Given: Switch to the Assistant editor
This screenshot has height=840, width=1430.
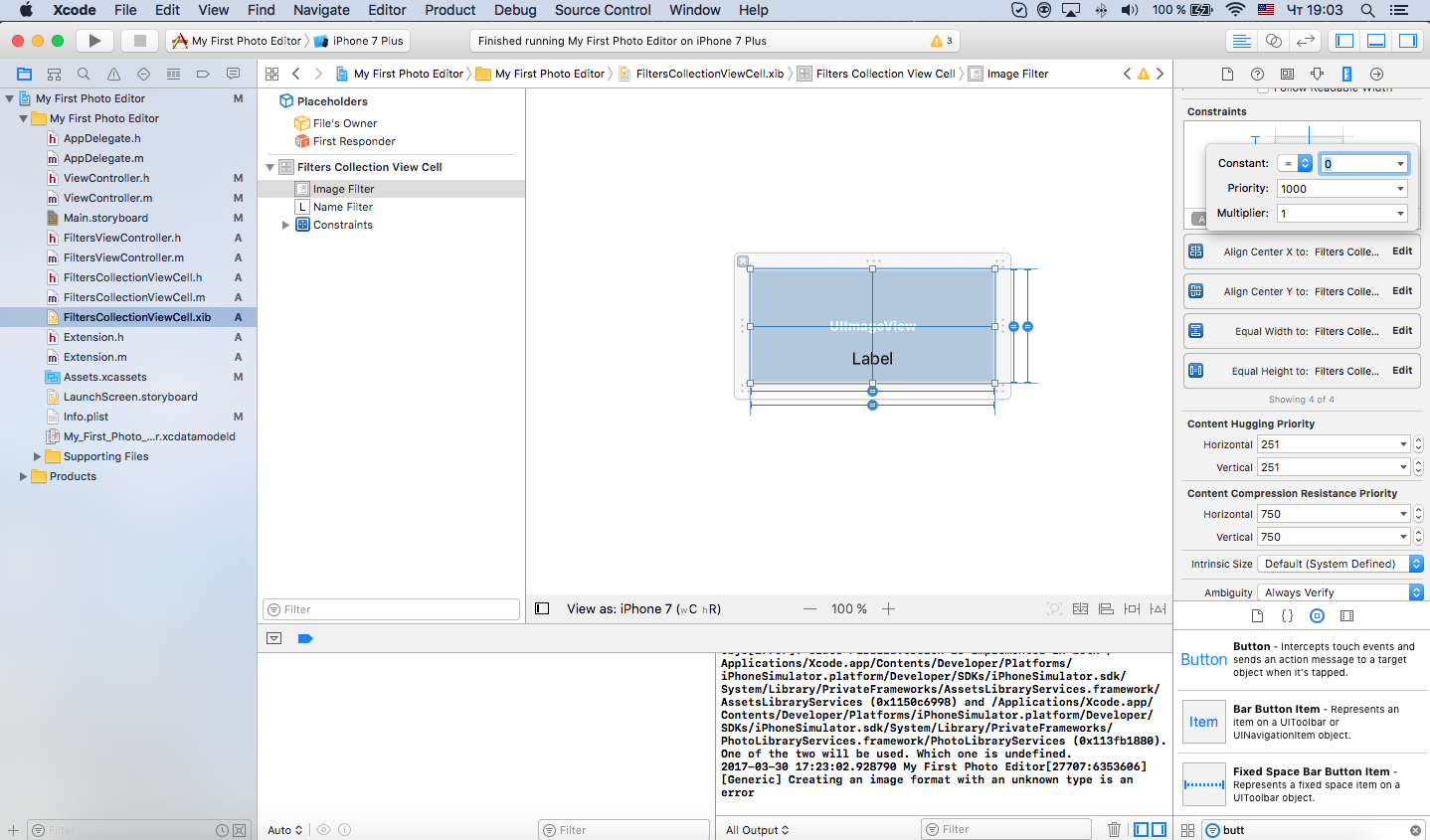Looking at the screenshot, I should pyautogui.click(x=1273, y=41).
